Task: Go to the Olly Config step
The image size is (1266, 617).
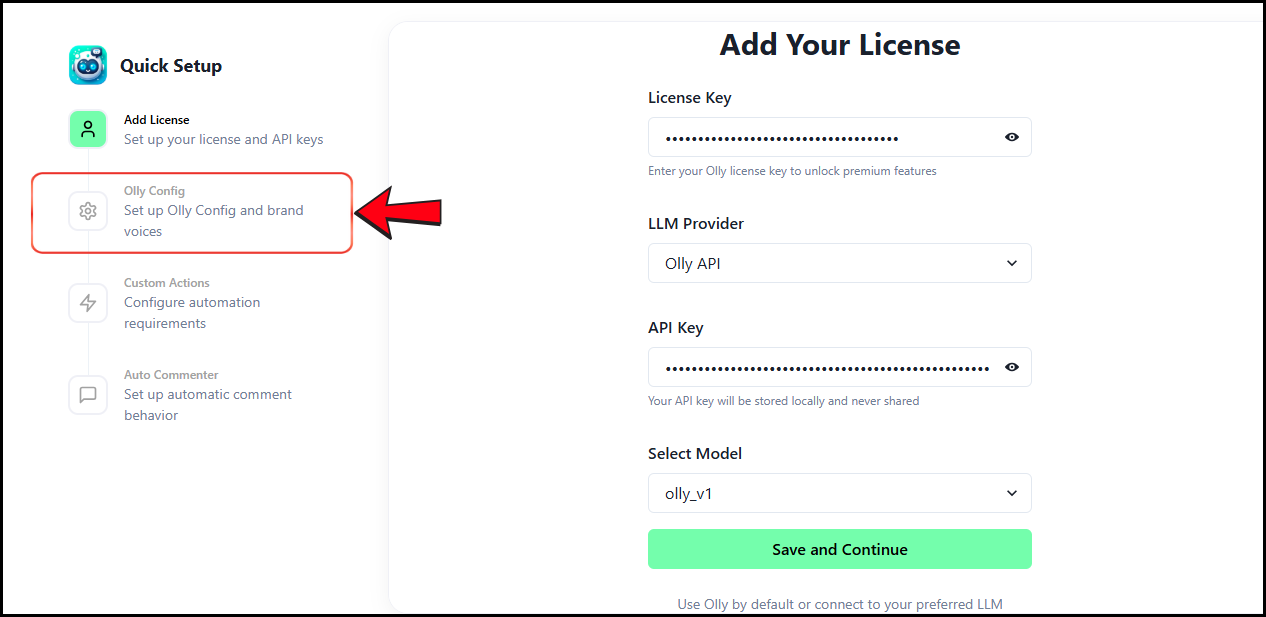Action: click(x=192, y=212)
